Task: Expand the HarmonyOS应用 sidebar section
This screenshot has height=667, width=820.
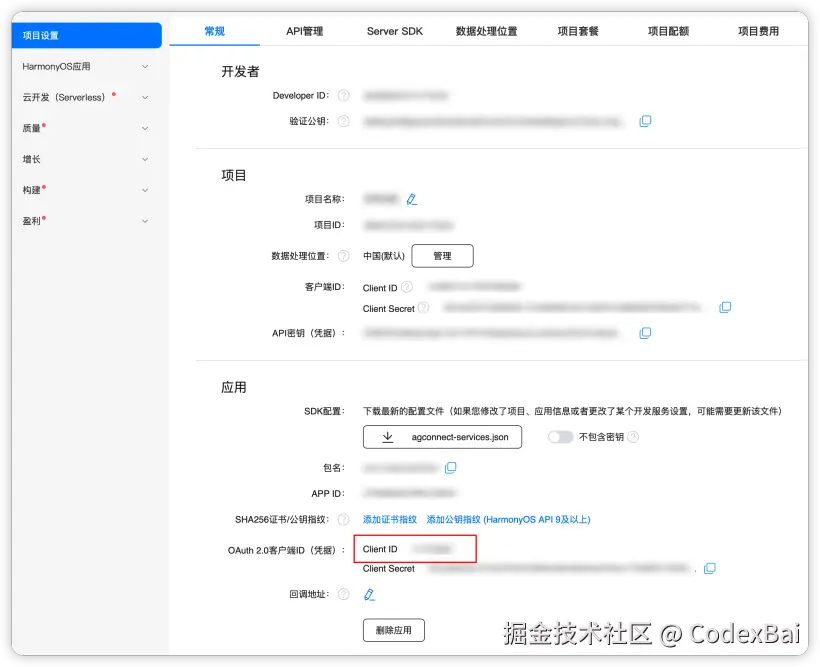Action: pyautogui.click(x=86, y=66)
